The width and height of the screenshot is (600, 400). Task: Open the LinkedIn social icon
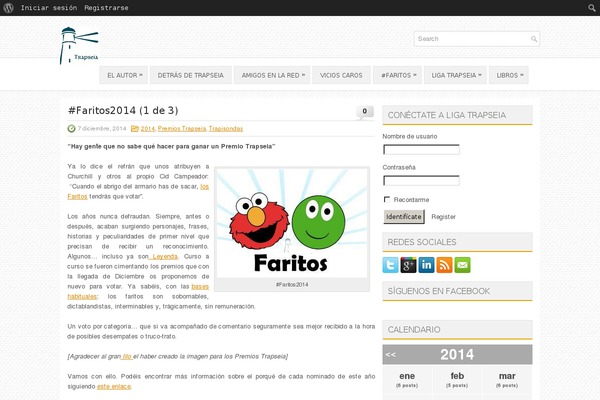426,265
